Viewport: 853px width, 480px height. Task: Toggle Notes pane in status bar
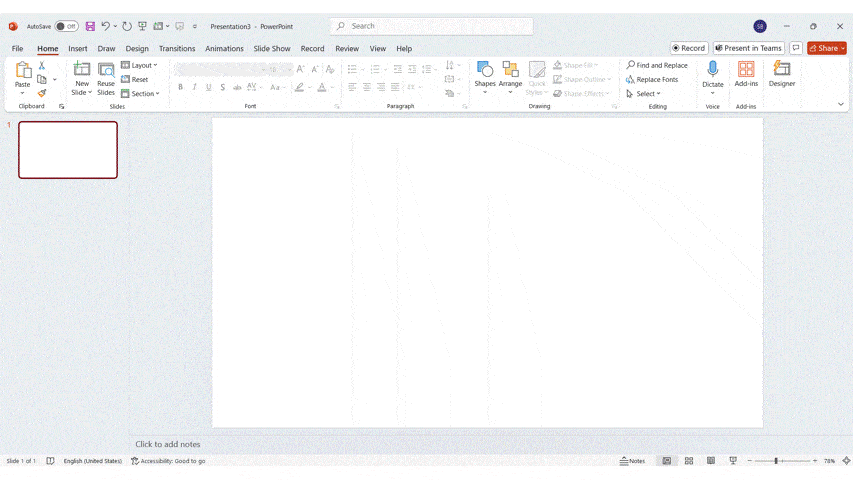632,461
